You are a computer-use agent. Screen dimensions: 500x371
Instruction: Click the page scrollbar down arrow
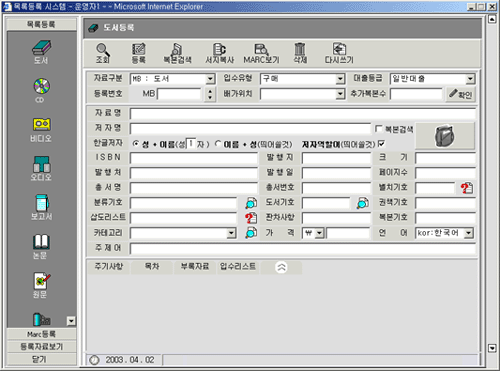click(x=492, y=348)
